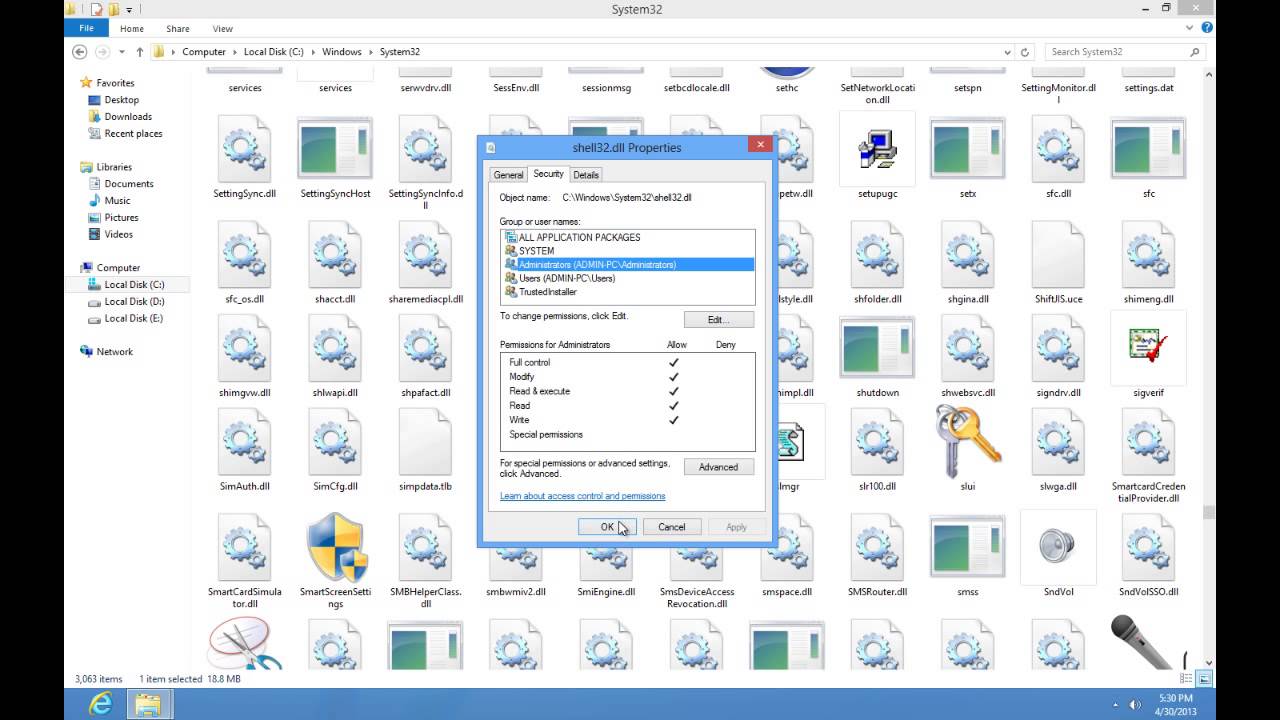
Task: Select the slui golden keys icon
Action: (x=966, y=440)
